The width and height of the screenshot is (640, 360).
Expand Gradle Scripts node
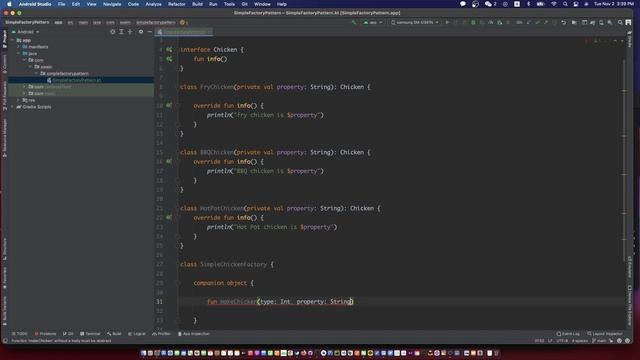(13, 107)
